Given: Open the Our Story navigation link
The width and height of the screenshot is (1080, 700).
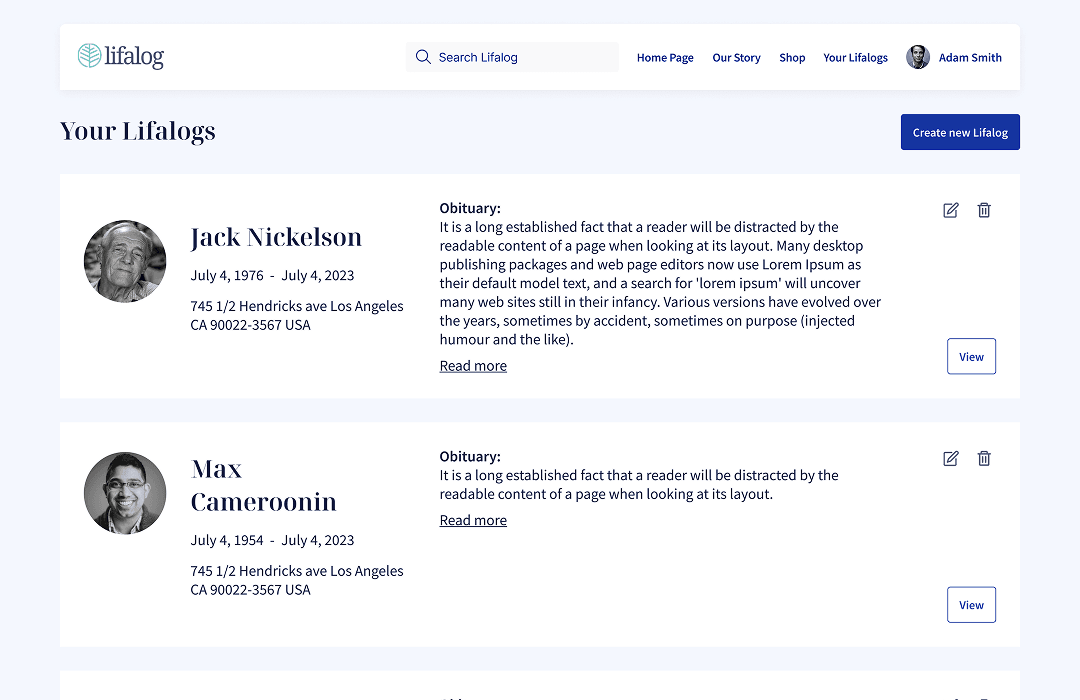Looking at the screenshot, I should (x=736, y=57).
